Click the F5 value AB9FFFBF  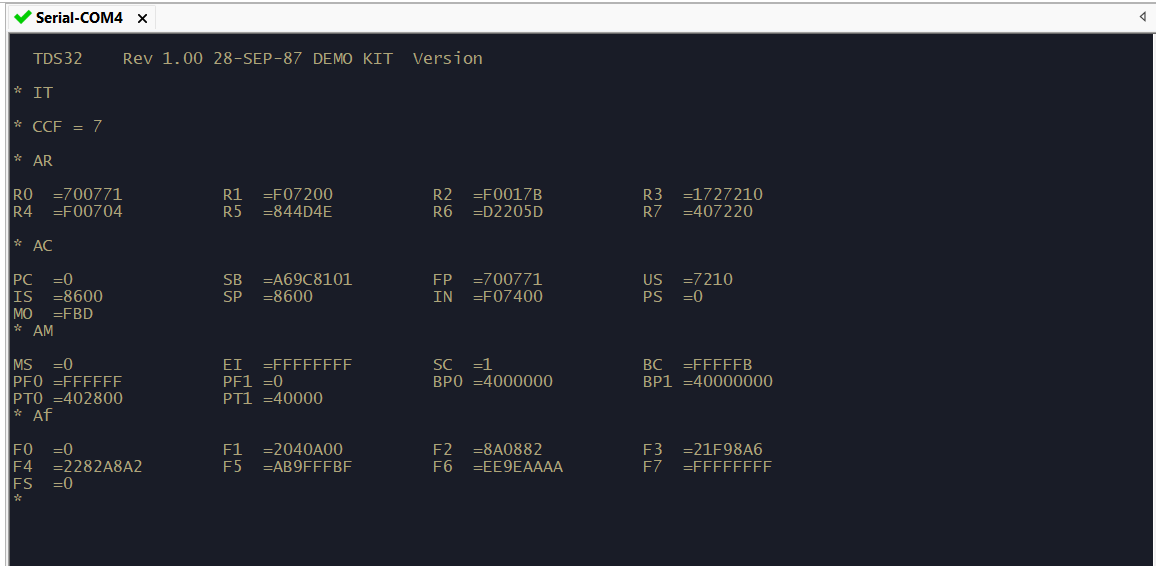(x=312, y=466)
